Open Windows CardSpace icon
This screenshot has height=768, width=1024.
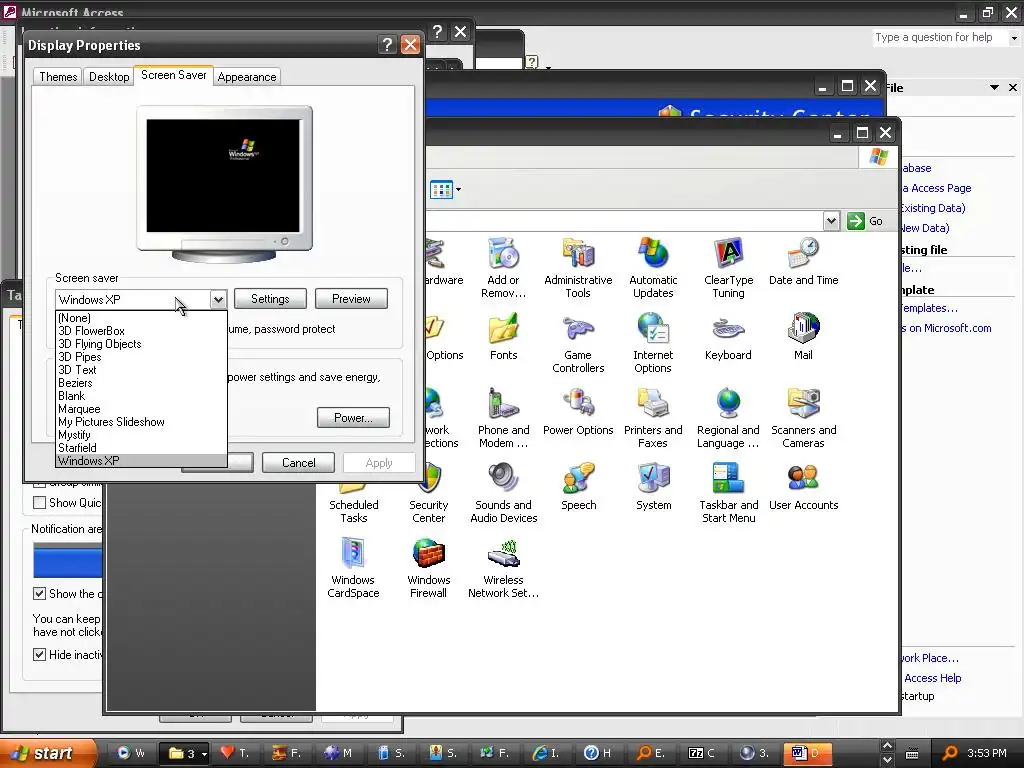tap(353, 568)
